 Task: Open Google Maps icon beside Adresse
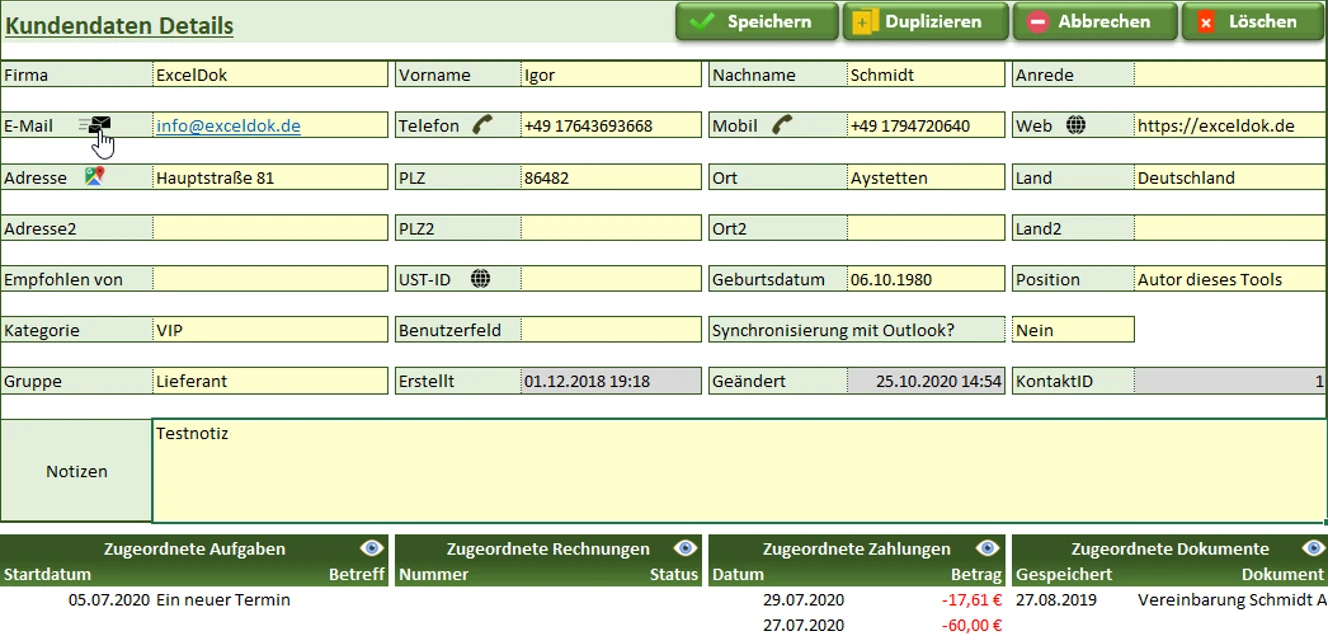pos(94,177)
